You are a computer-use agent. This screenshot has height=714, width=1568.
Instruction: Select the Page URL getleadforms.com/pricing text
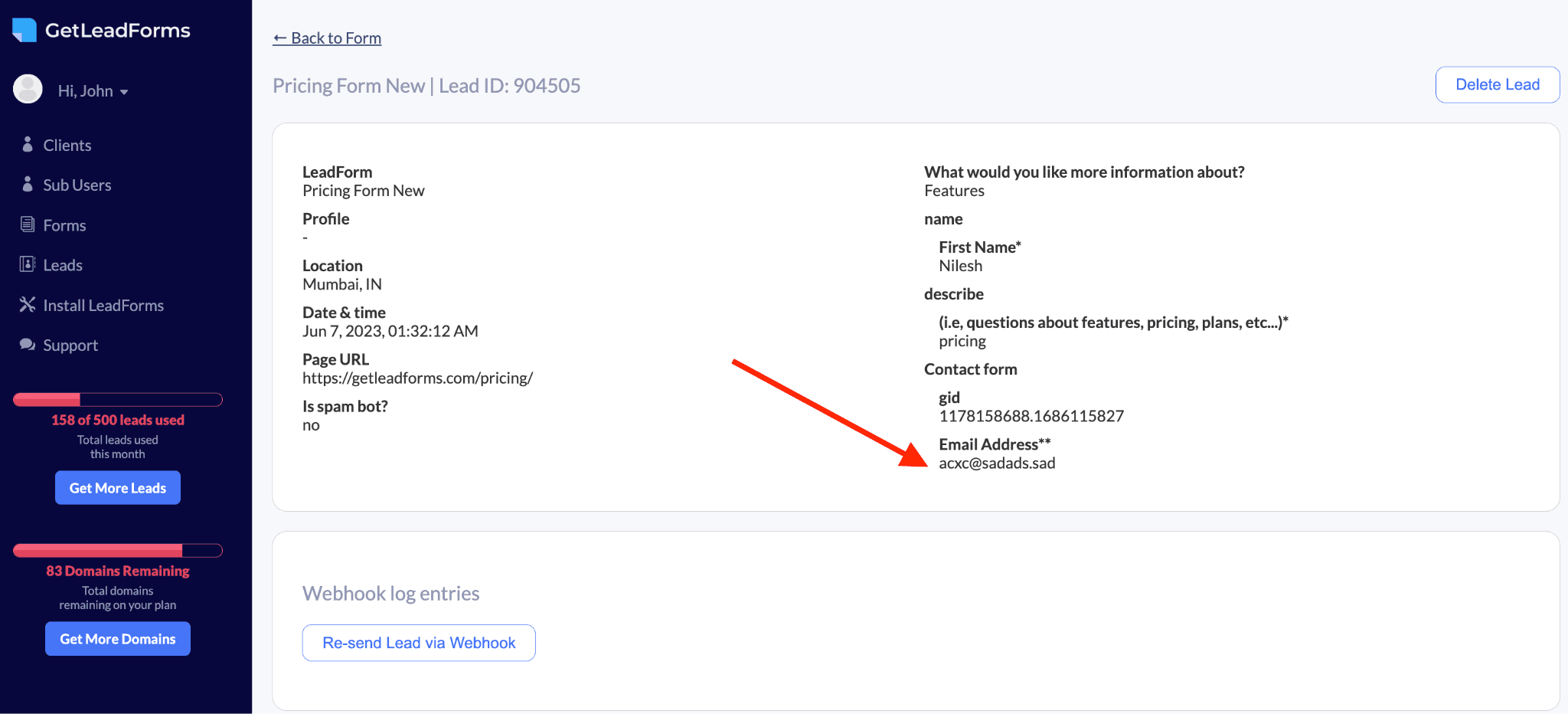[418, 378]
